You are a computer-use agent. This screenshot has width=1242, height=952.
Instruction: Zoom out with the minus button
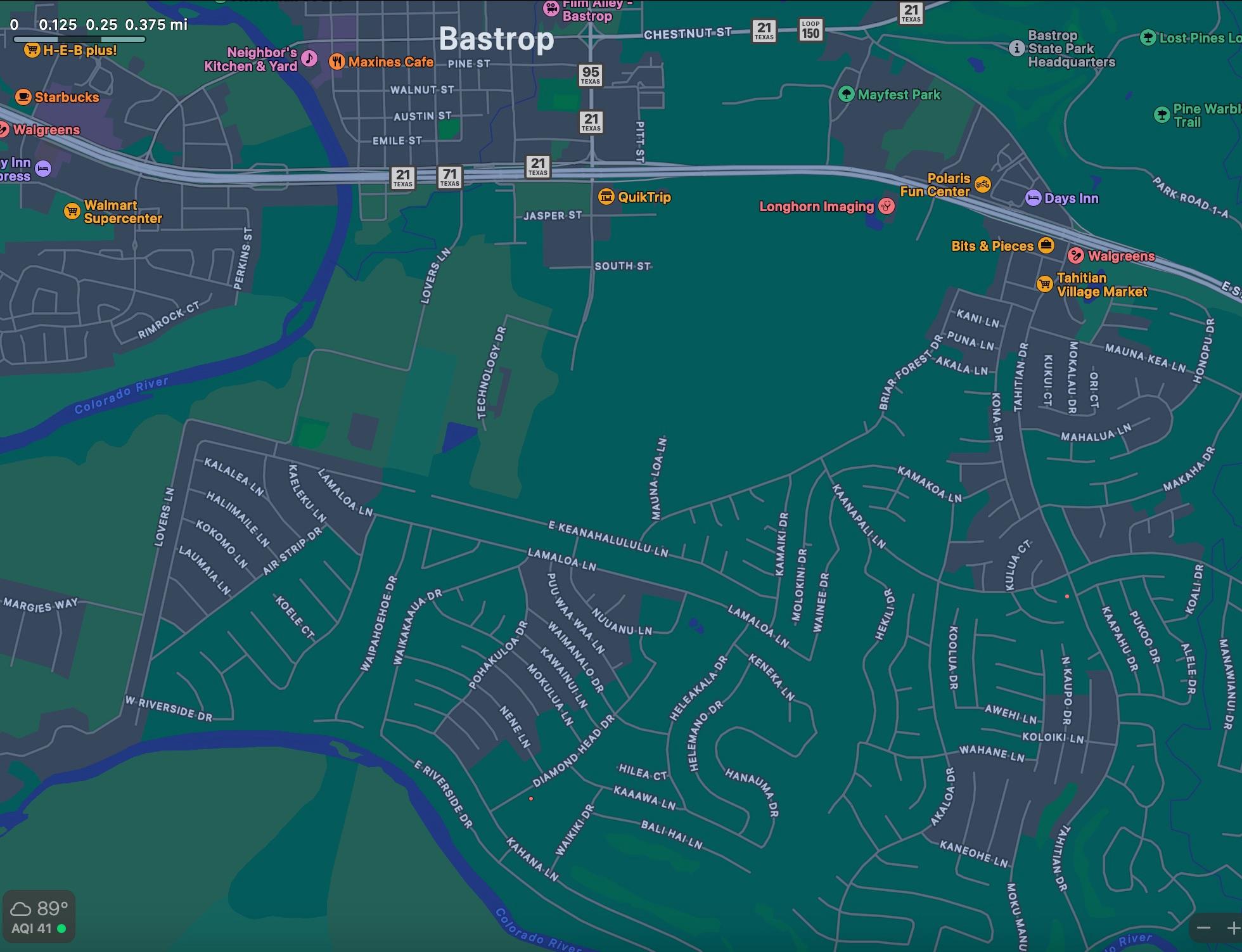(1204, 929)
